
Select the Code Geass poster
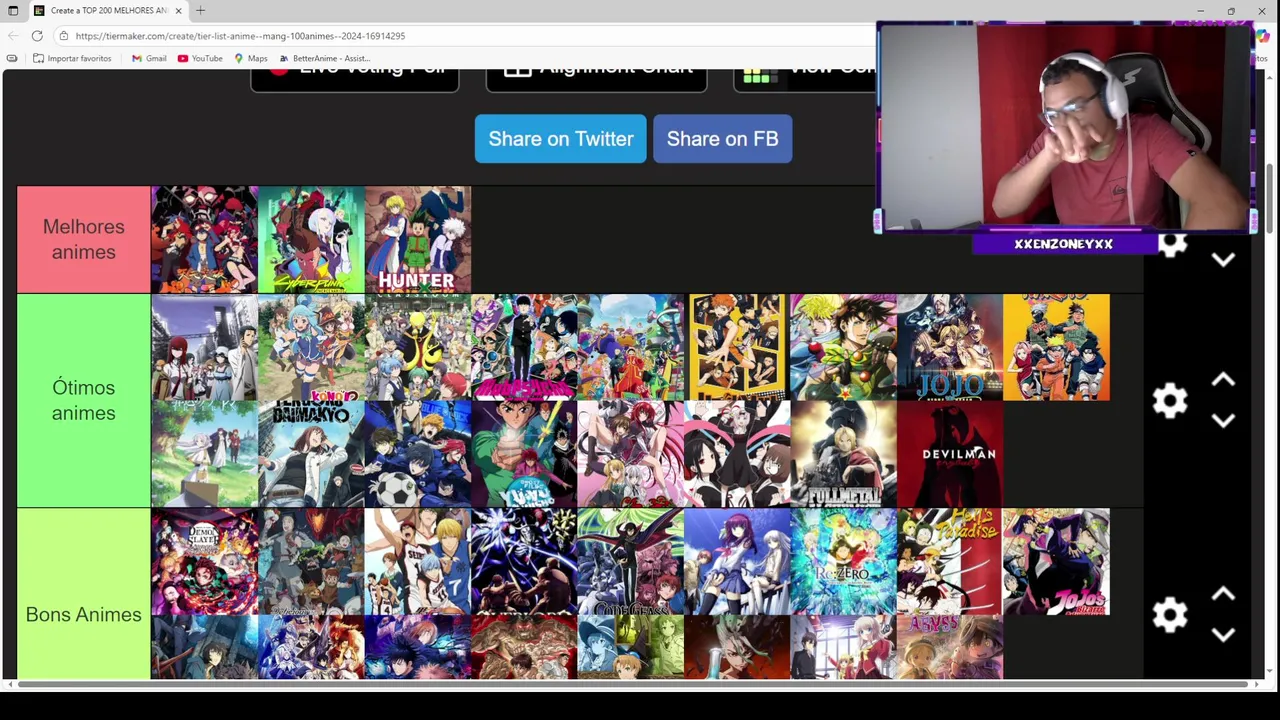(x=630, y=561)
